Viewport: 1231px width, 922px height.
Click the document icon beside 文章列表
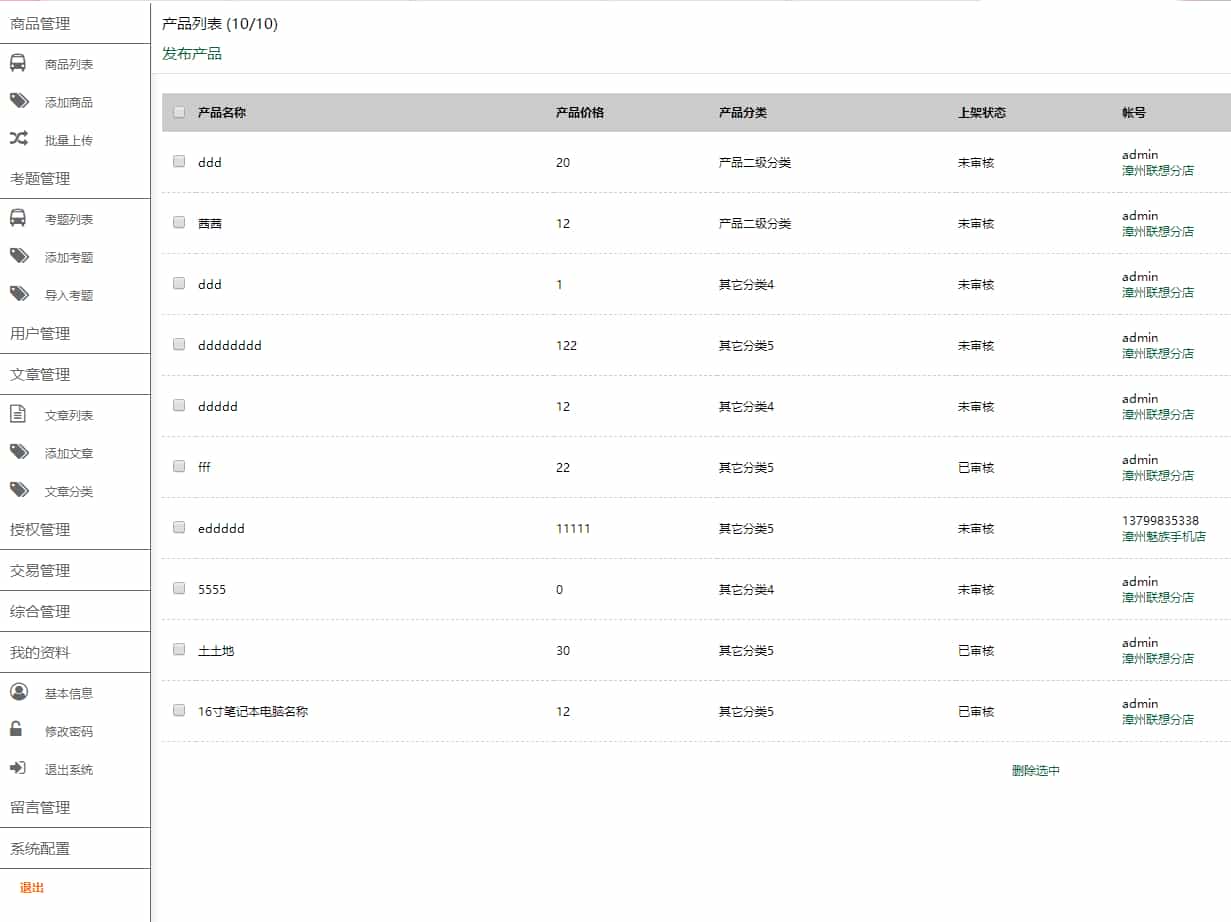click(18, 414)
